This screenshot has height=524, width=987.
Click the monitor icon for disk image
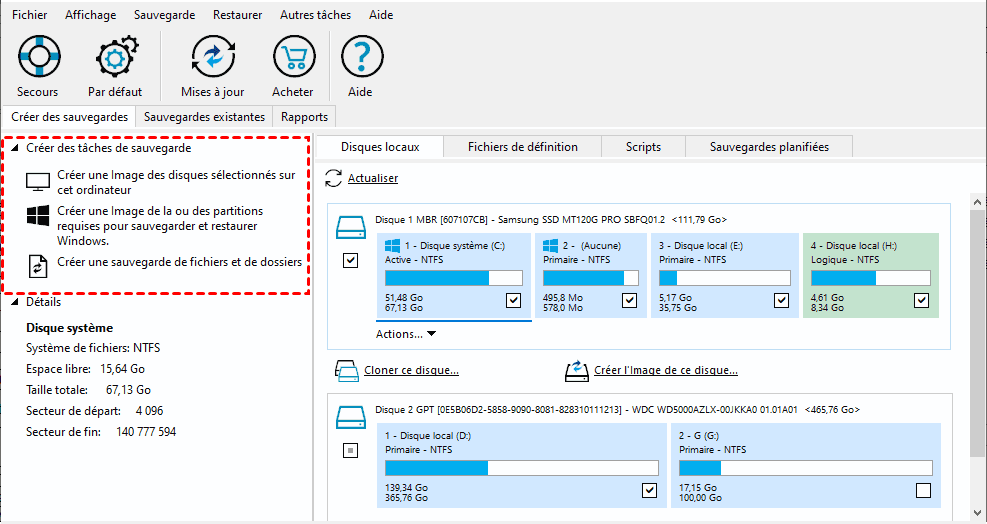38,182
